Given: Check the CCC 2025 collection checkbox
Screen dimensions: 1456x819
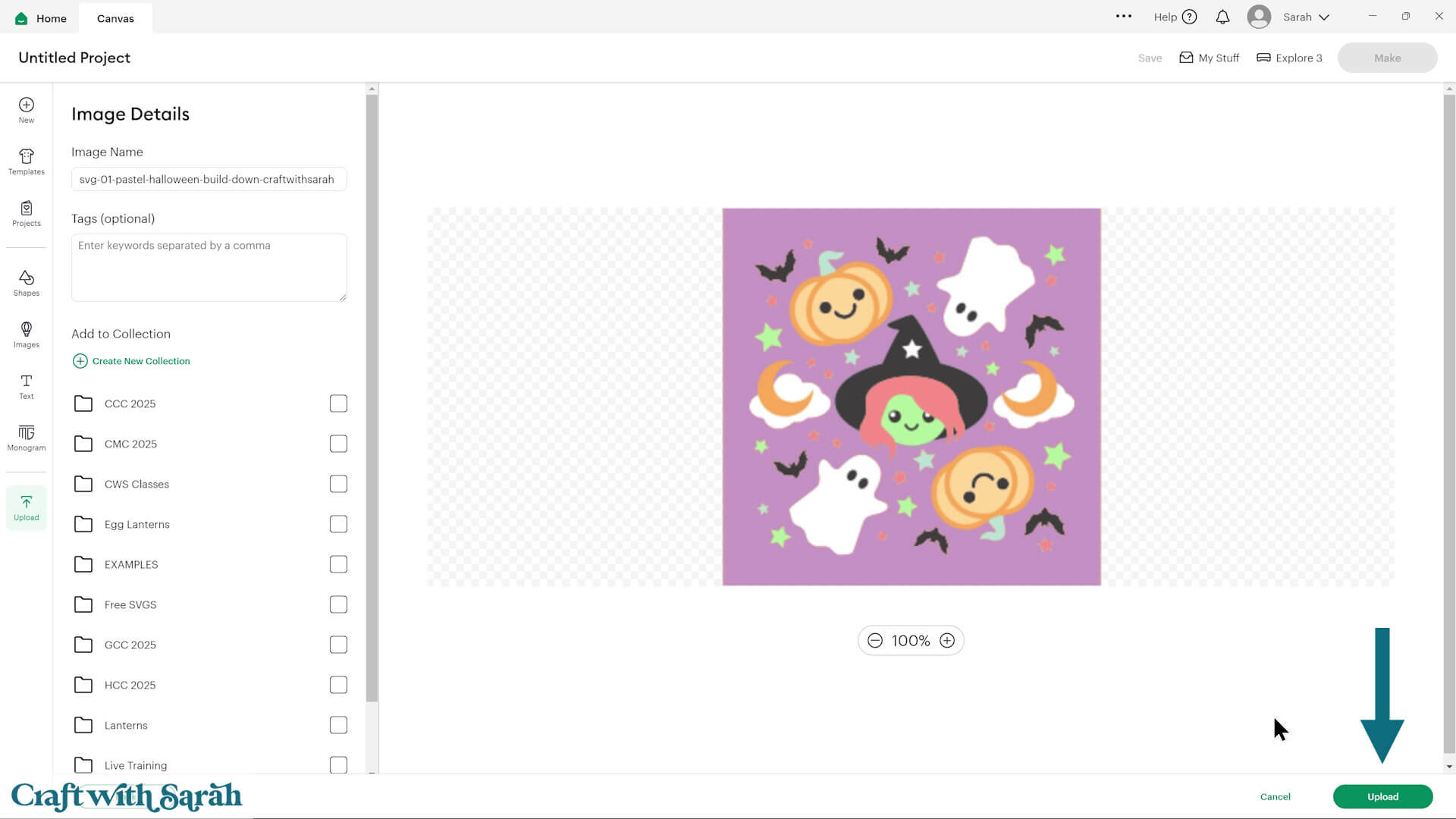Looking at the screenshot, I should (x=338, y=403).
